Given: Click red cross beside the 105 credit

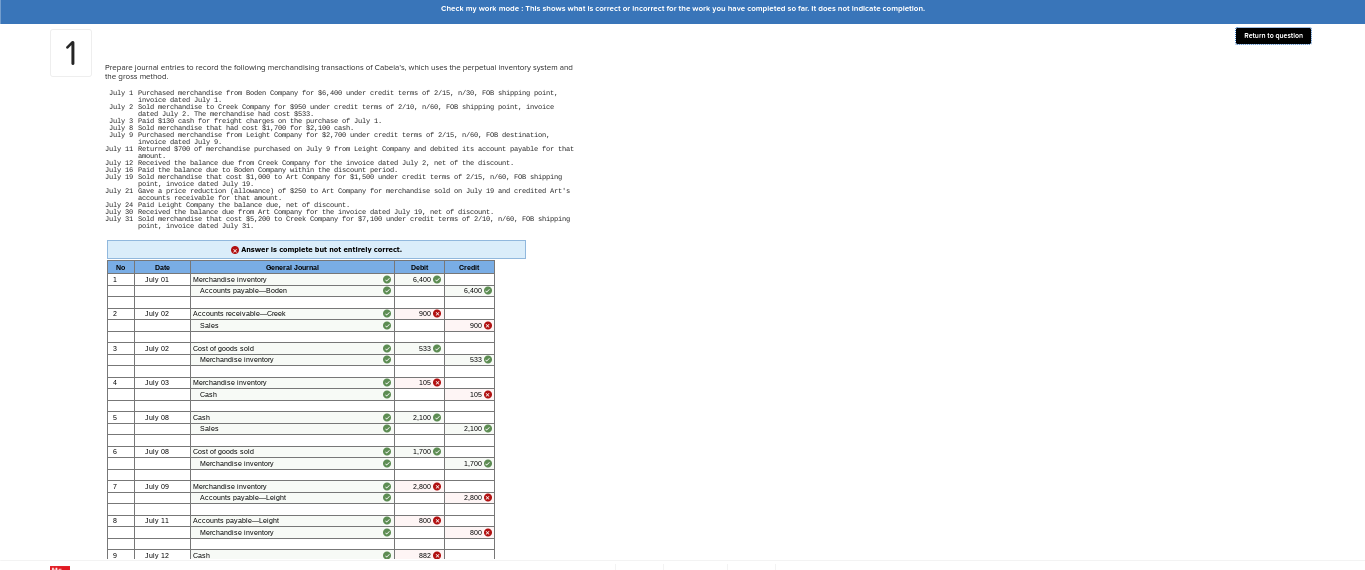Looking at the screenshot, I should pyautogui.click(x=488, y=394).
